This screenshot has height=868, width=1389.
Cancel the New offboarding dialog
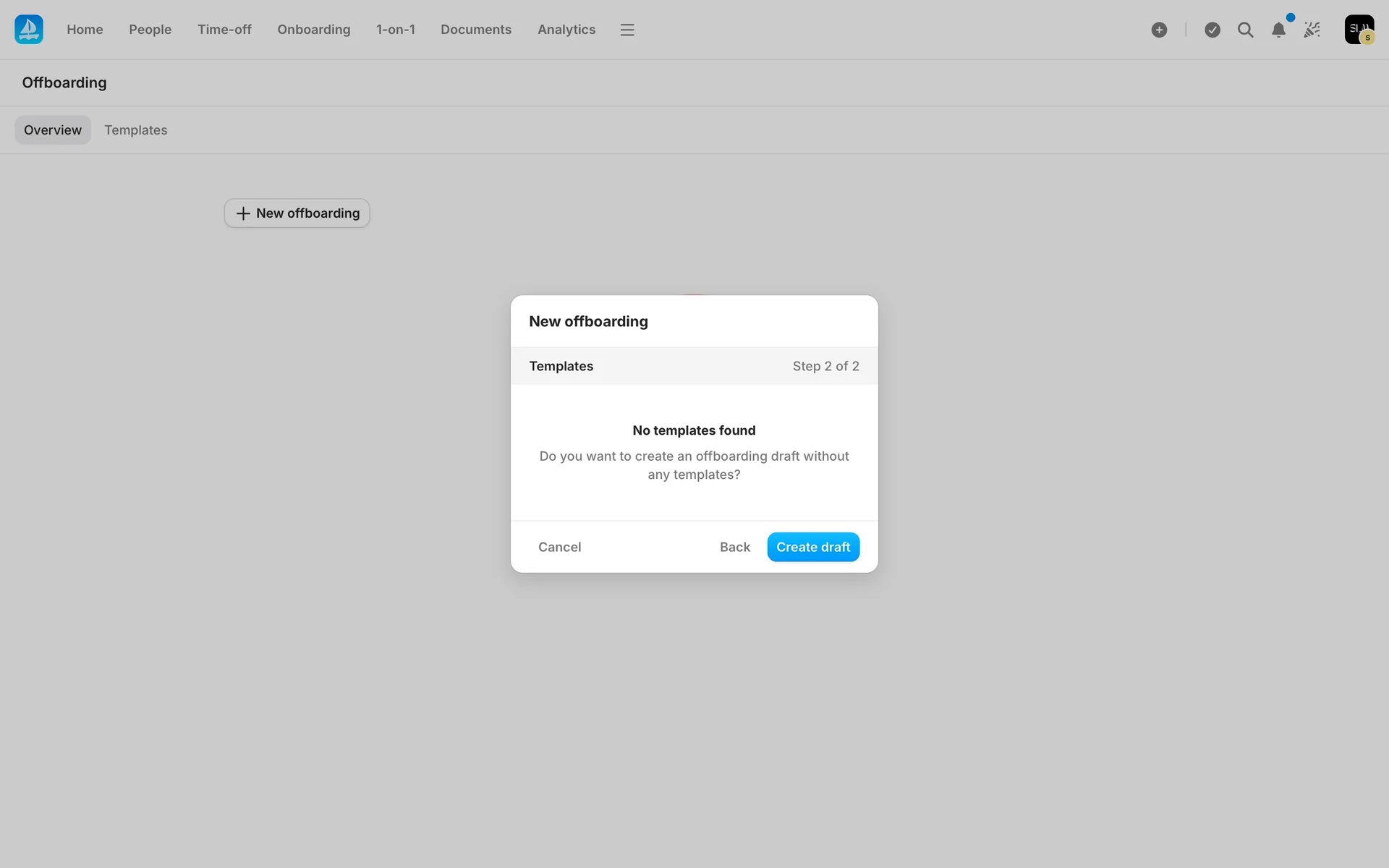(x=559, y=547)
